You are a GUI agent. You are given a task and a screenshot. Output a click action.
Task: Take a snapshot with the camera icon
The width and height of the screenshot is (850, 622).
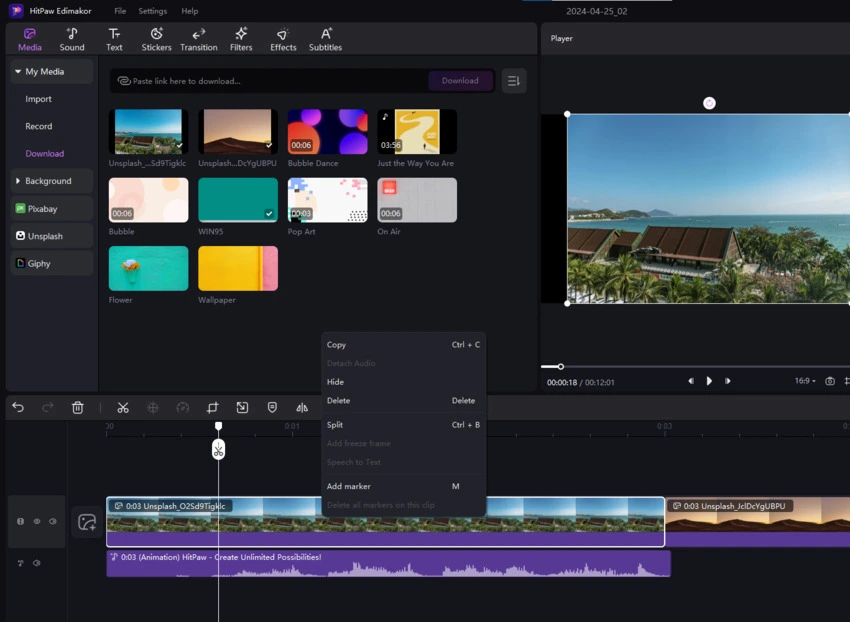830,381
